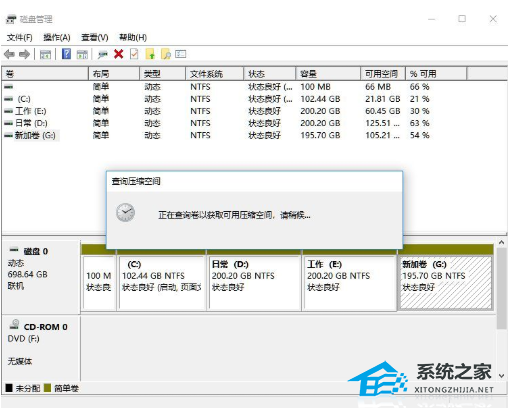Viewport: 509px width, 408px height.
Task: Click the Back arrow toolbar icon
Action: pos(9,54)
